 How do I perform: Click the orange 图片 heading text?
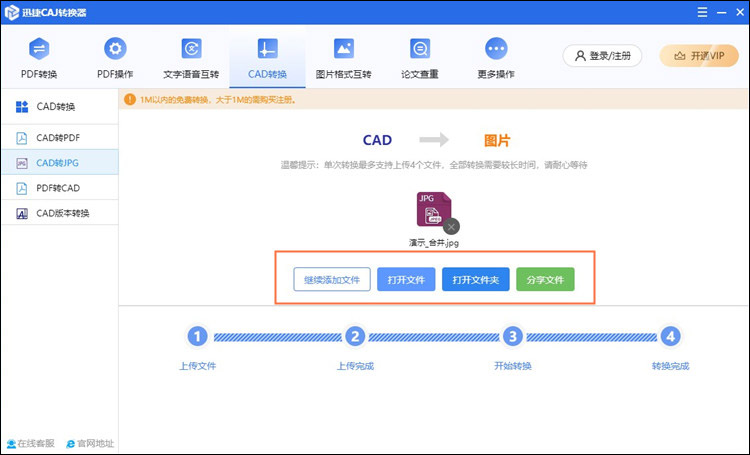click(497, 140)
